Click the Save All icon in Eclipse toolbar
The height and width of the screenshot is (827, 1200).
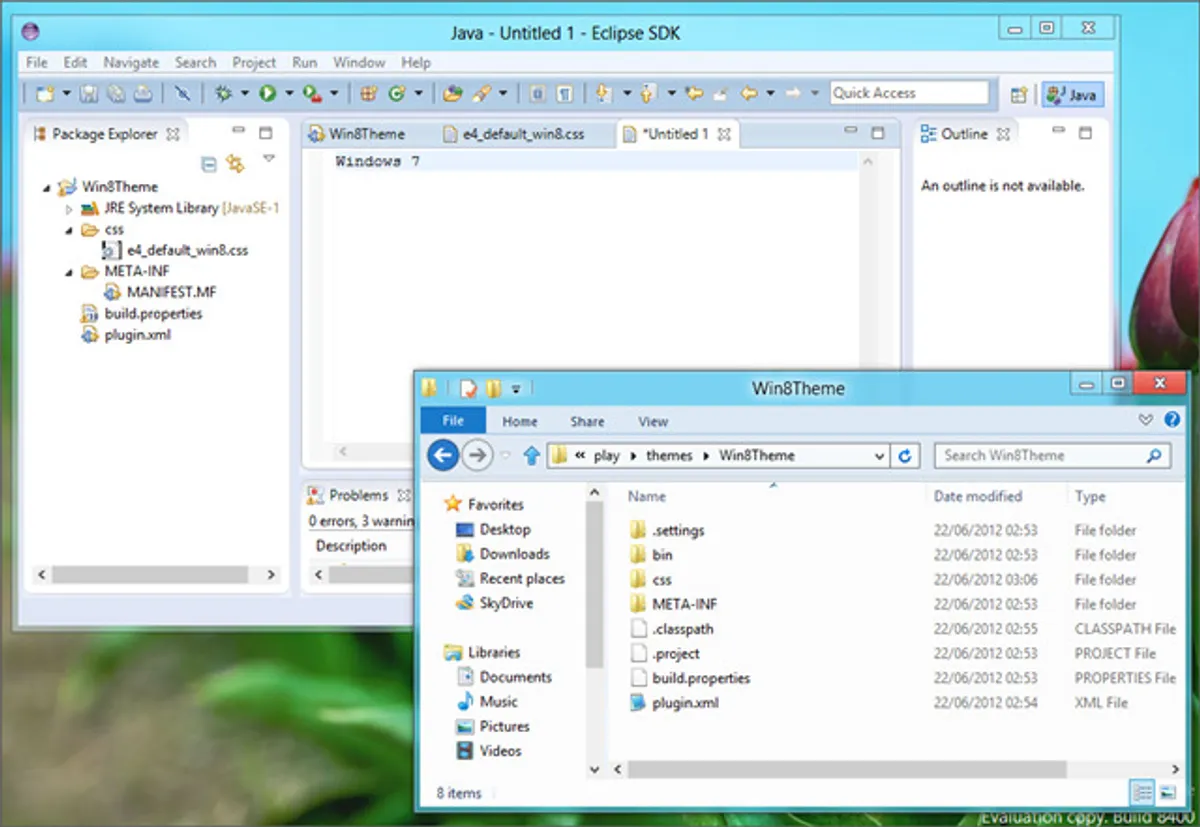click(x=116, y=93)
